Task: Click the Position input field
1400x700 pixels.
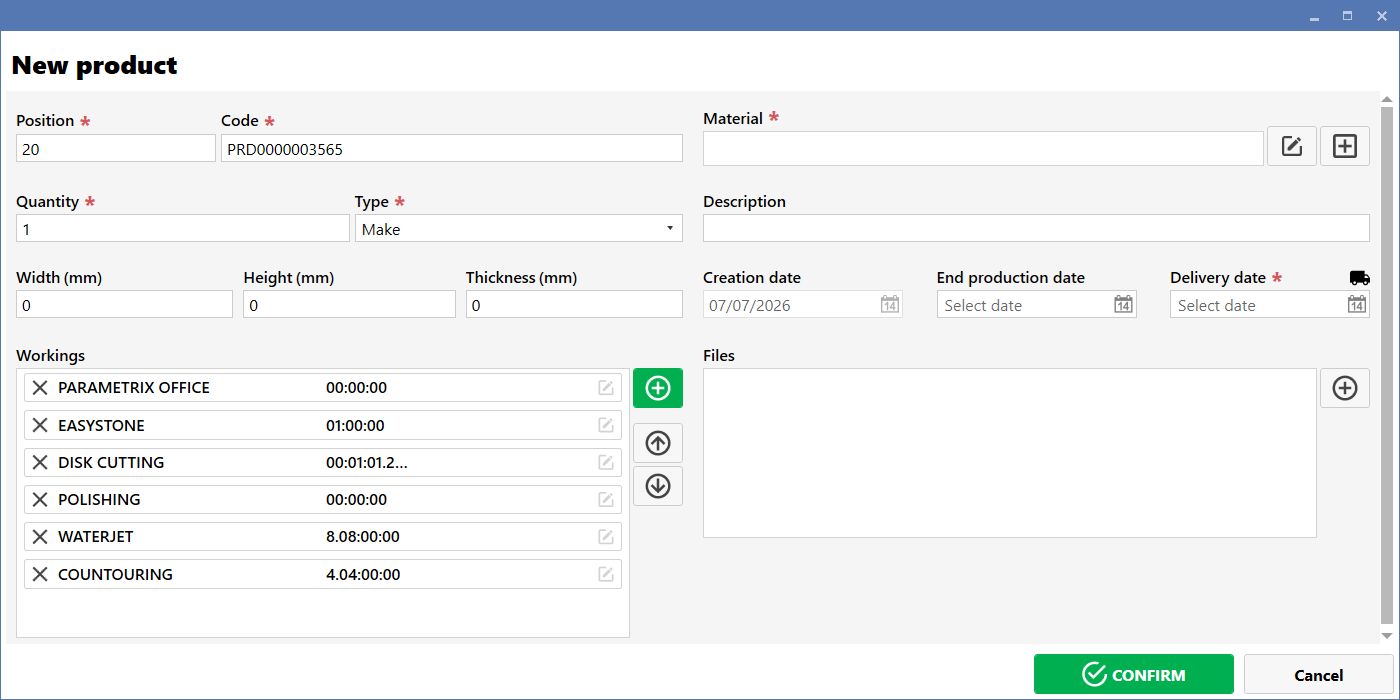Action: click(x=116, y=148)
